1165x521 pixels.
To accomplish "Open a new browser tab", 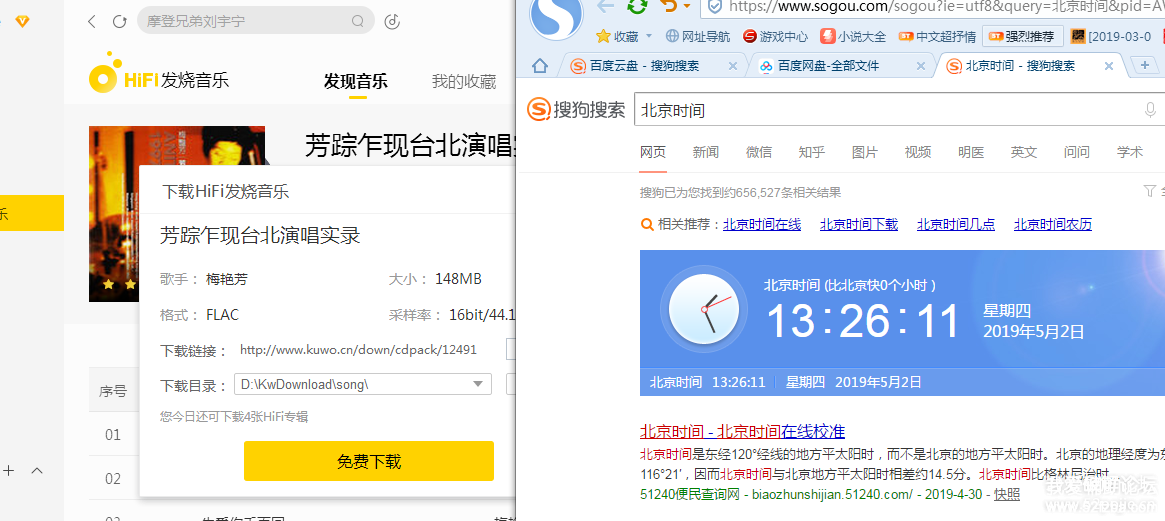I will coord(1145,66).
